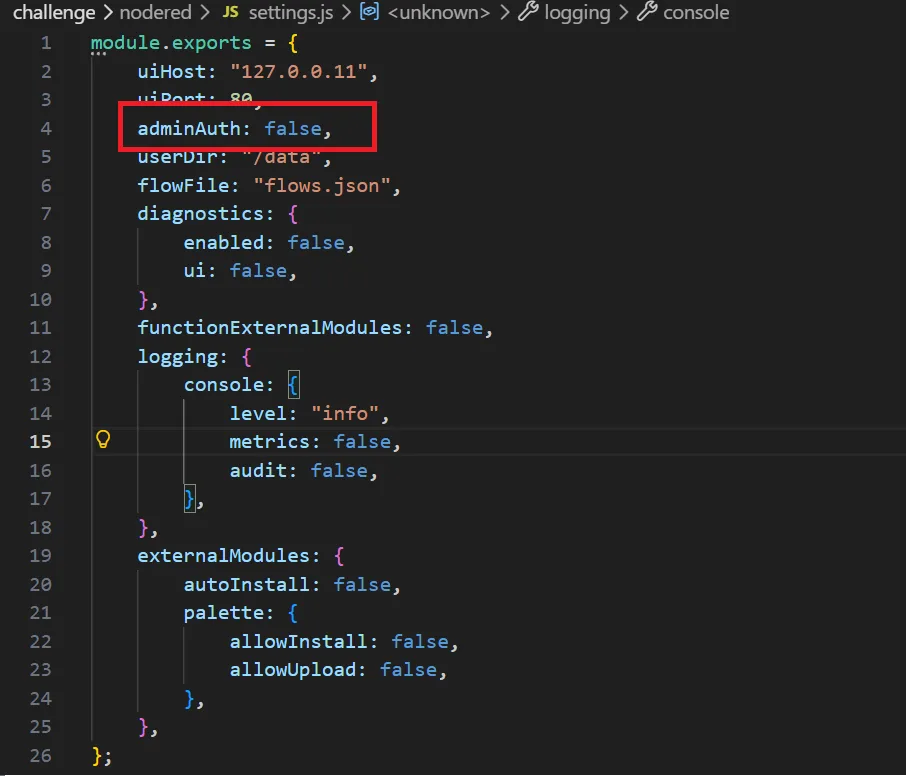
Task: Place cursor on 'module.exports' text
Action: click(171, 43)
